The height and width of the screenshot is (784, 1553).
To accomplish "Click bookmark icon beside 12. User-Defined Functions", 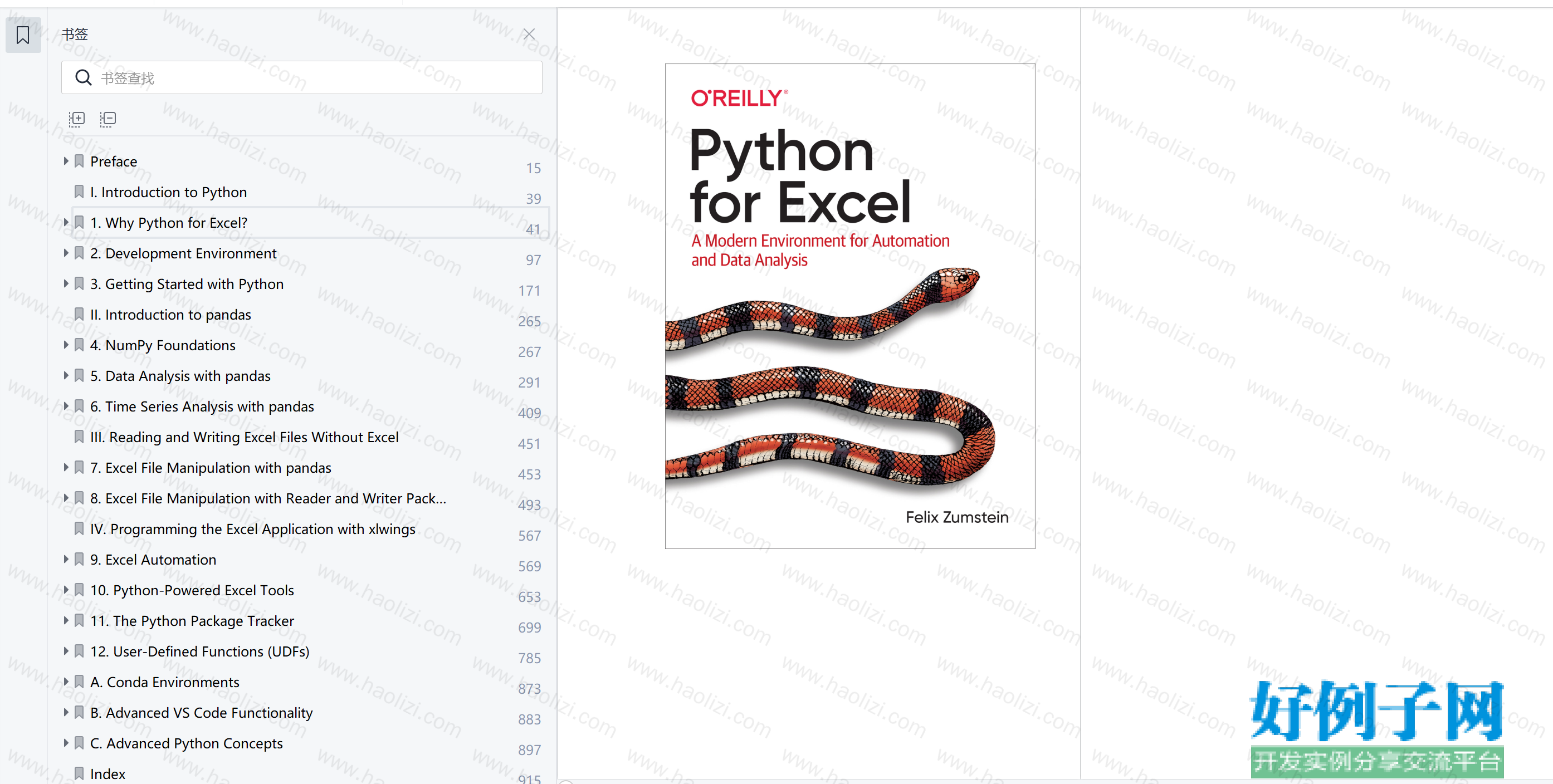I will click(x=79, y=651).
